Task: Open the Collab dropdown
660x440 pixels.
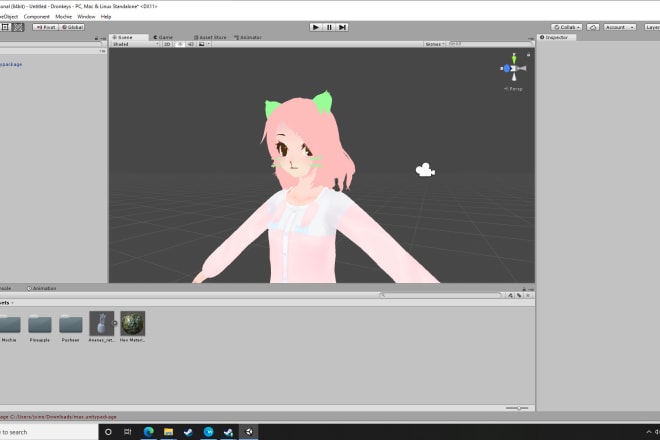Action: (x=567, y=27)
